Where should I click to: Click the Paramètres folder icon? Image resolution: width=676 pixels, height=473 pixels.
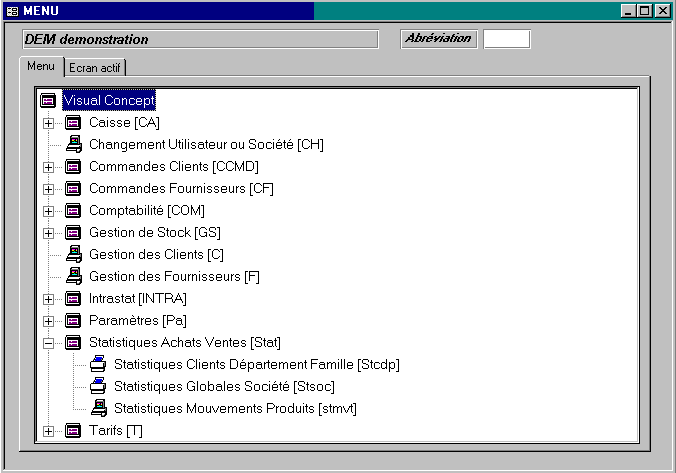(x=73, y=321)
